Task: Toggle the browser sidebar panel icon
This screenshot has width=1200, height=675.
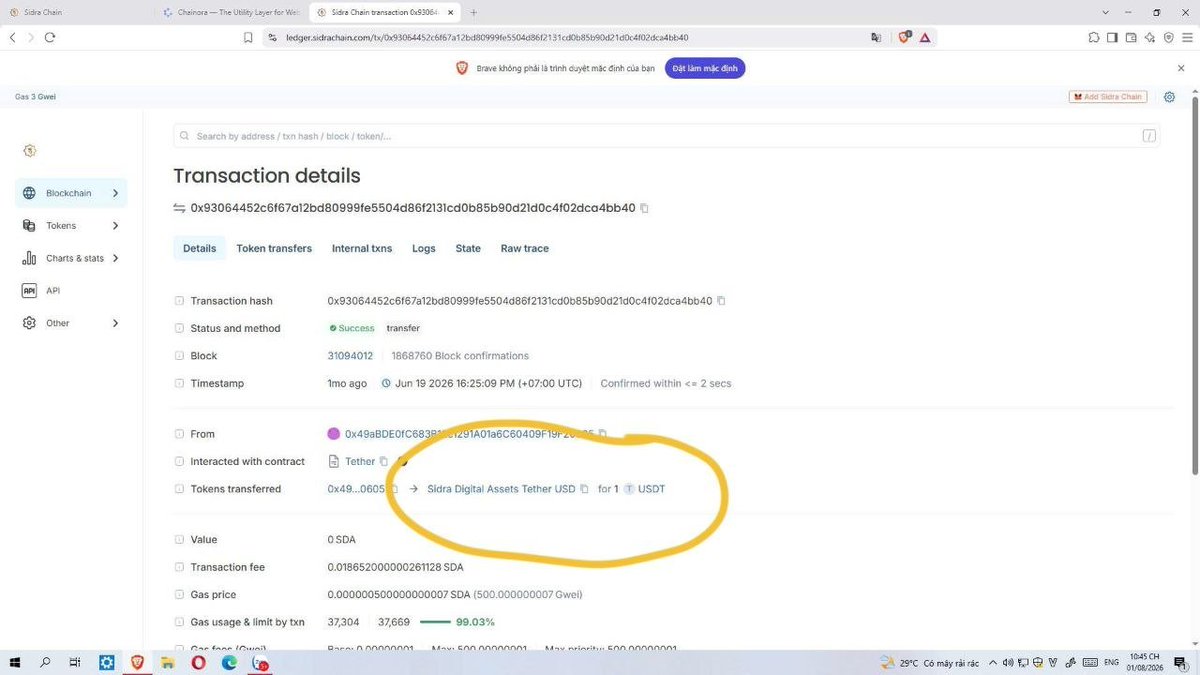Action: point(1112,37)
